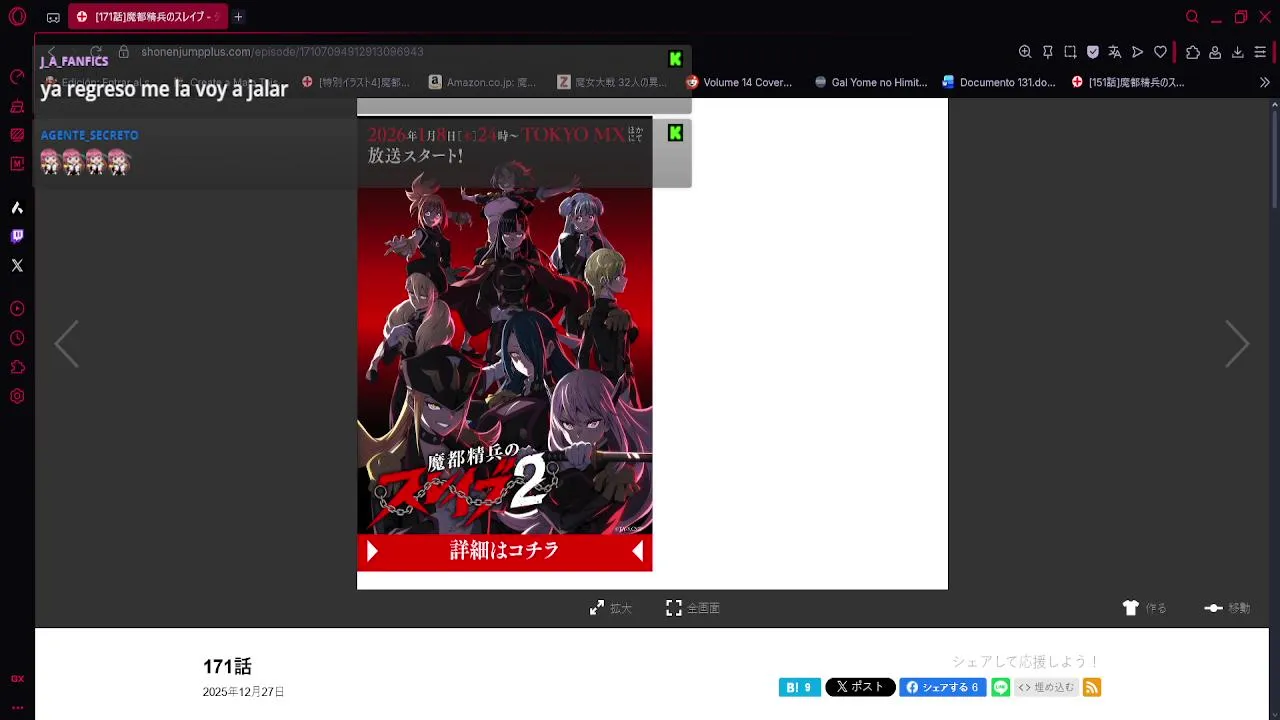Screen dimensions: 1280x720
Task: Open the Opera GX main menu logo
Action: 17,17
